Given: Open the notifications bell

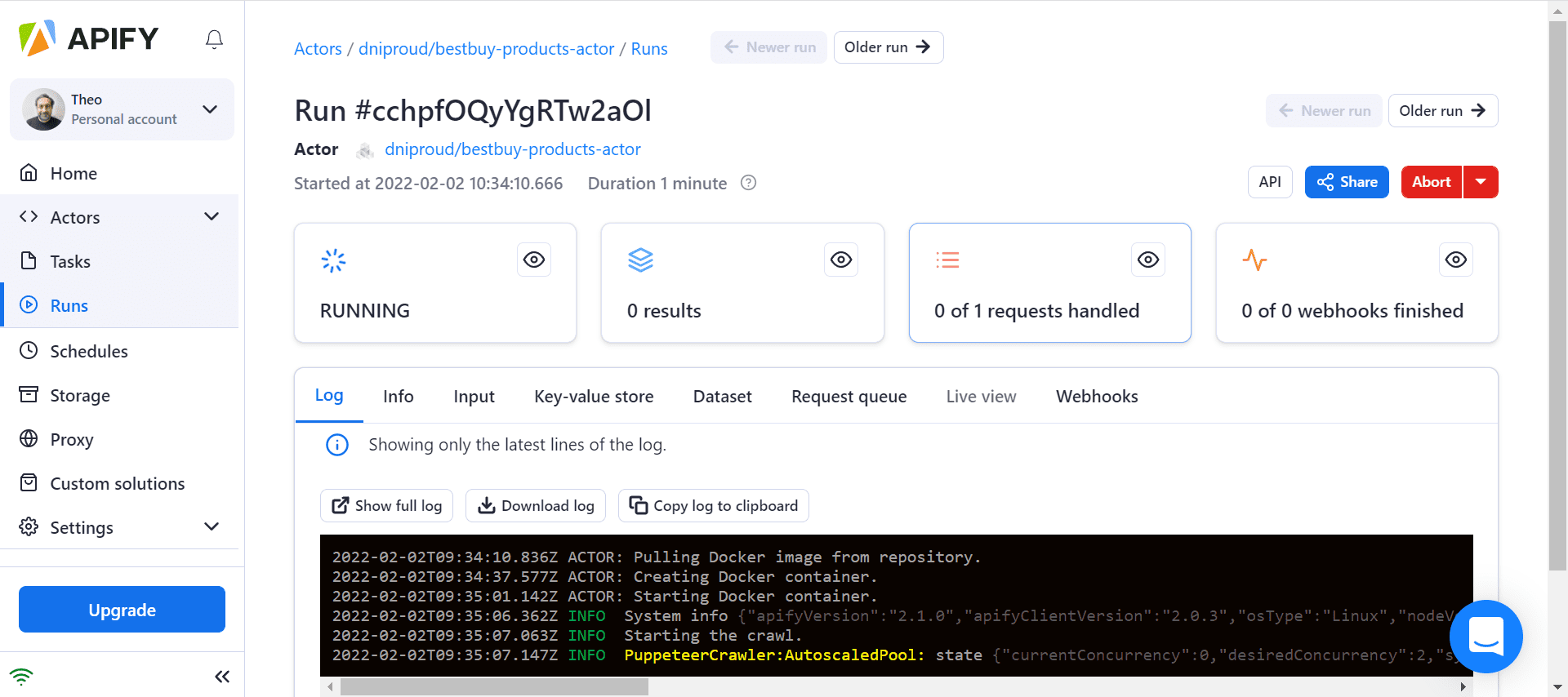Looking at the screenshot, I should (214, 39).
